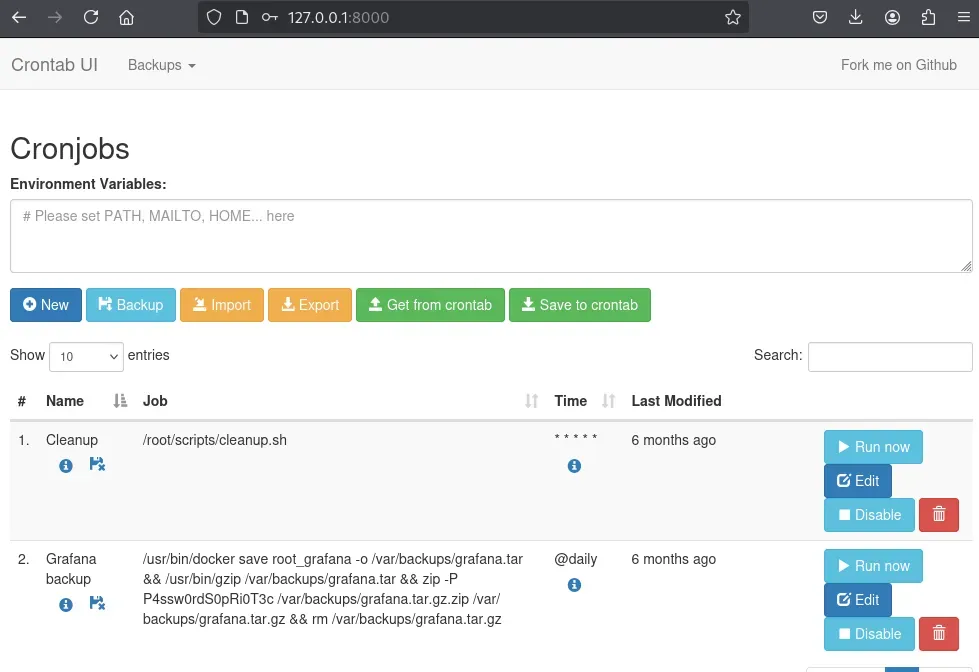Reload the page with the refresh icon

click(91, 17)
